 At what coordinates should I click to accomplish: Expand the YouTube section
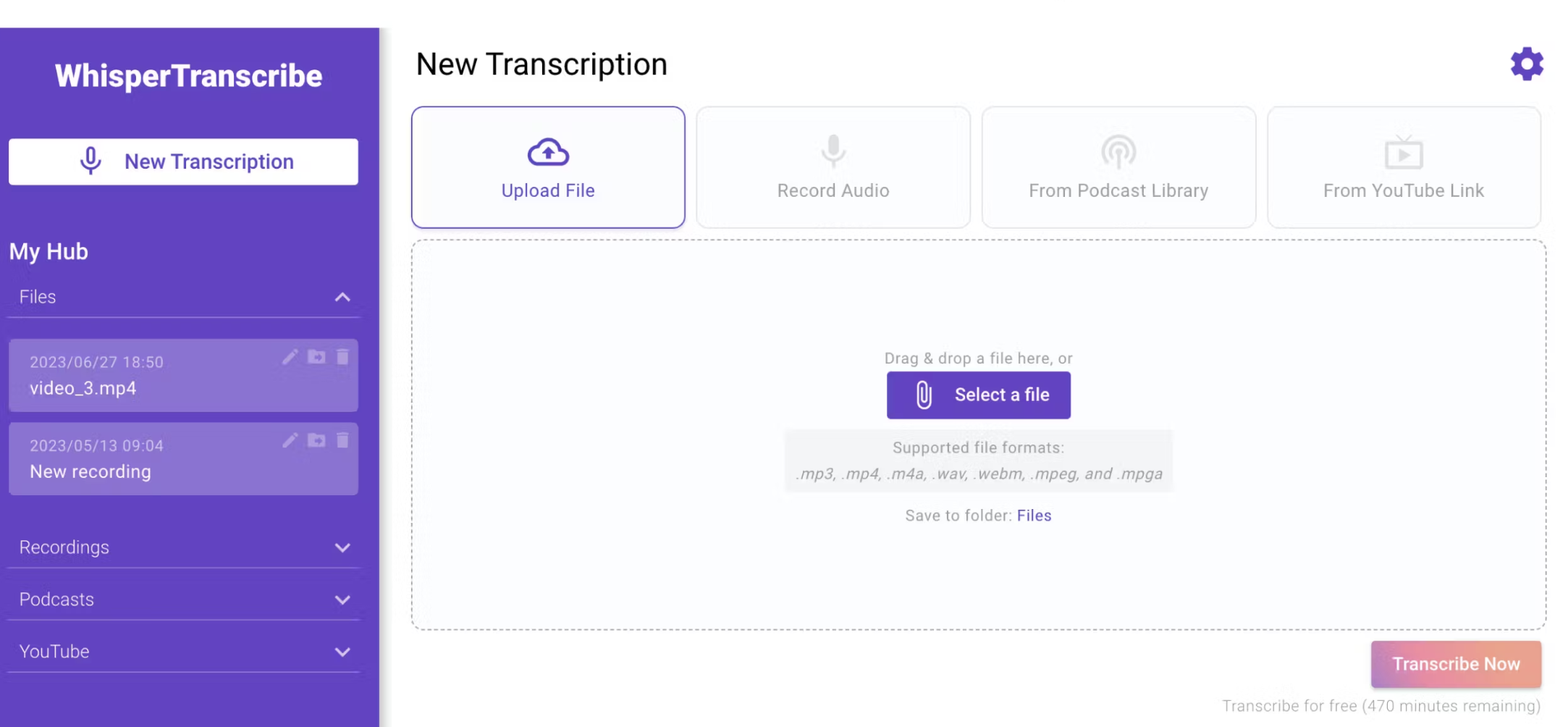click(x=342, y=652)
